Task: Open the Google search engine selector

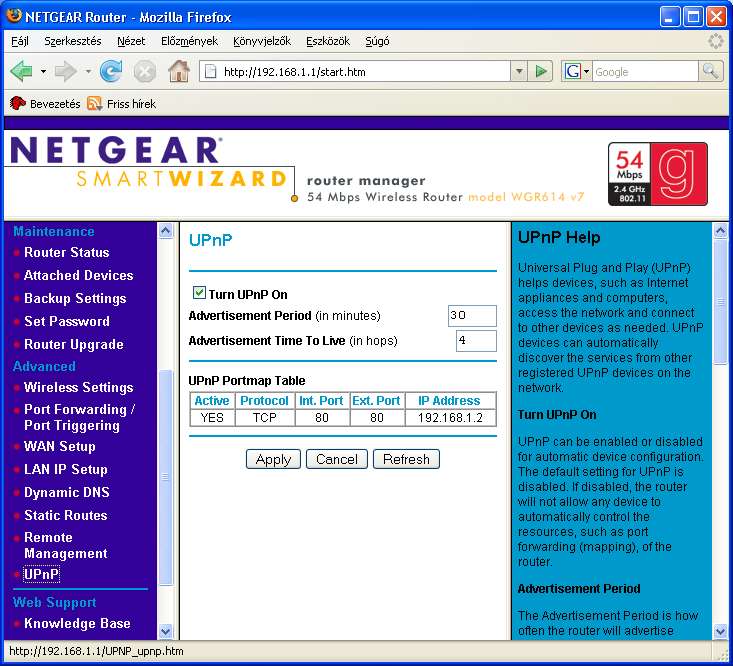Action: coord(577,72)
